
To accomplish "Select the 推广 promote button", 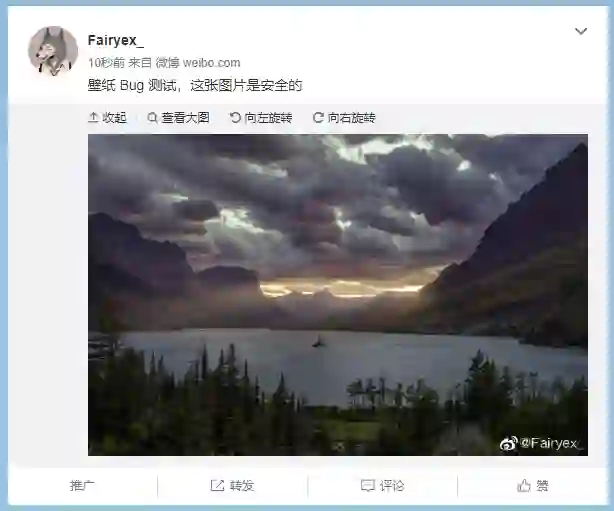I will pyautogui.click(x=82, y=486).
